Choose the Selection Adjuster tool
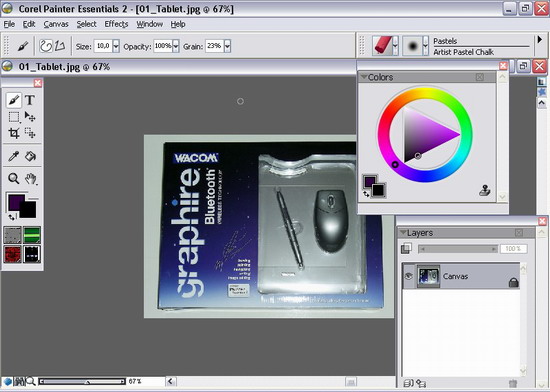Image resolution: width=550 pixels, height=392 pixels. point(30,133)
